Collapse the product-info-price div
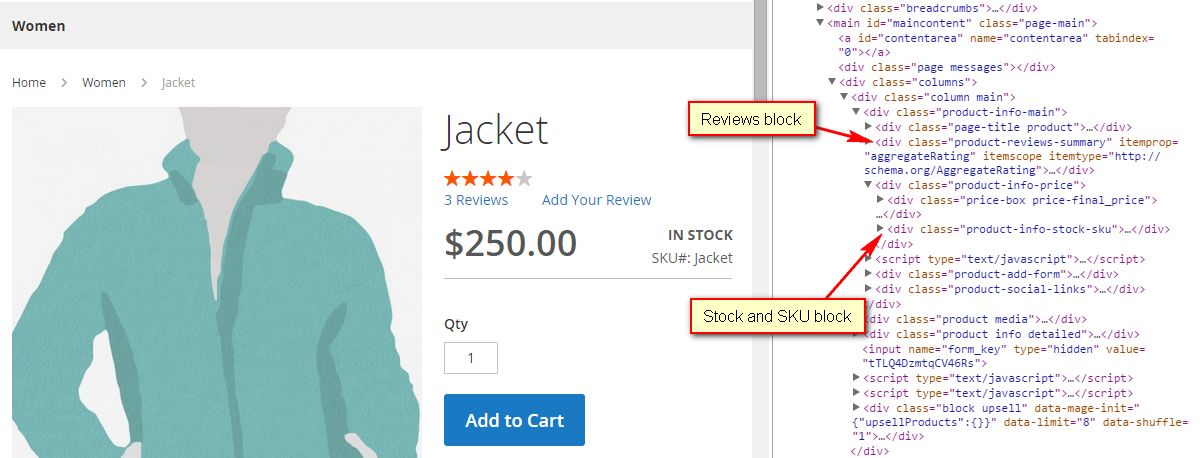Screen dimensions: 1204x458 coord(869,185)
